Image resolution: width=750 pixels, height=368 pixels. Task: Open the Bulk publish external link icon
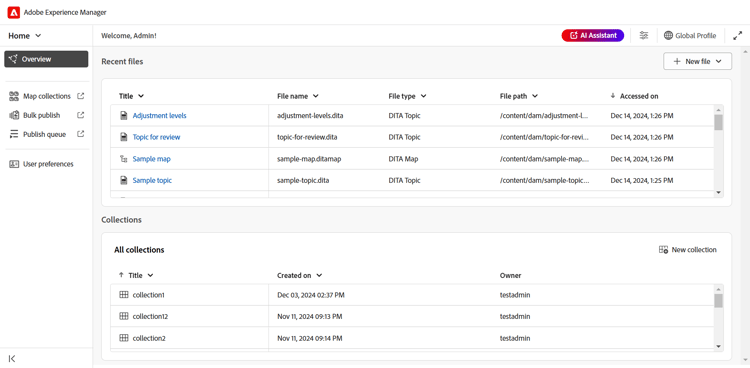(x=80, y=115)
